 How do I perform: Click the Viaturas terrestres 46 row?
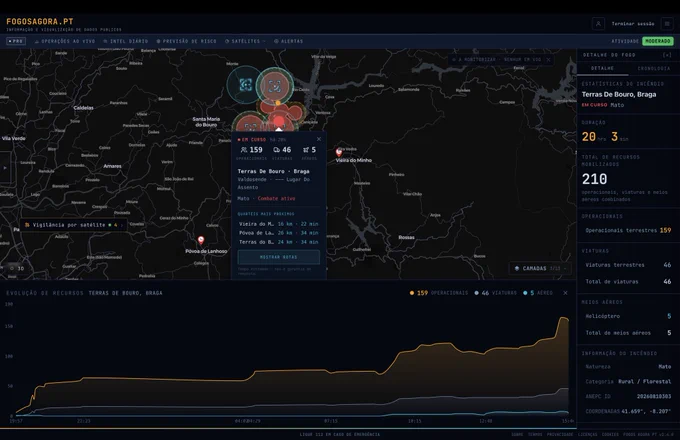tap(628, 265)
